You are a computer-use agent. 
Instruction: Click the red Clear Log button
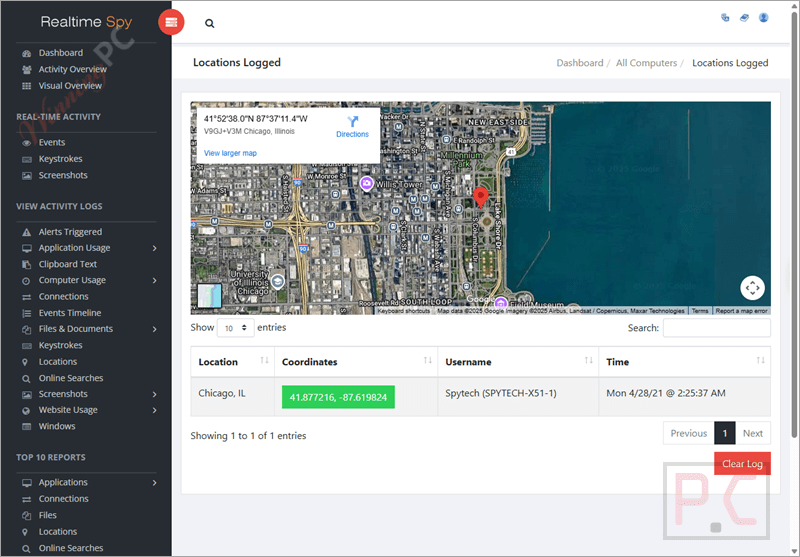pos(742,464)
